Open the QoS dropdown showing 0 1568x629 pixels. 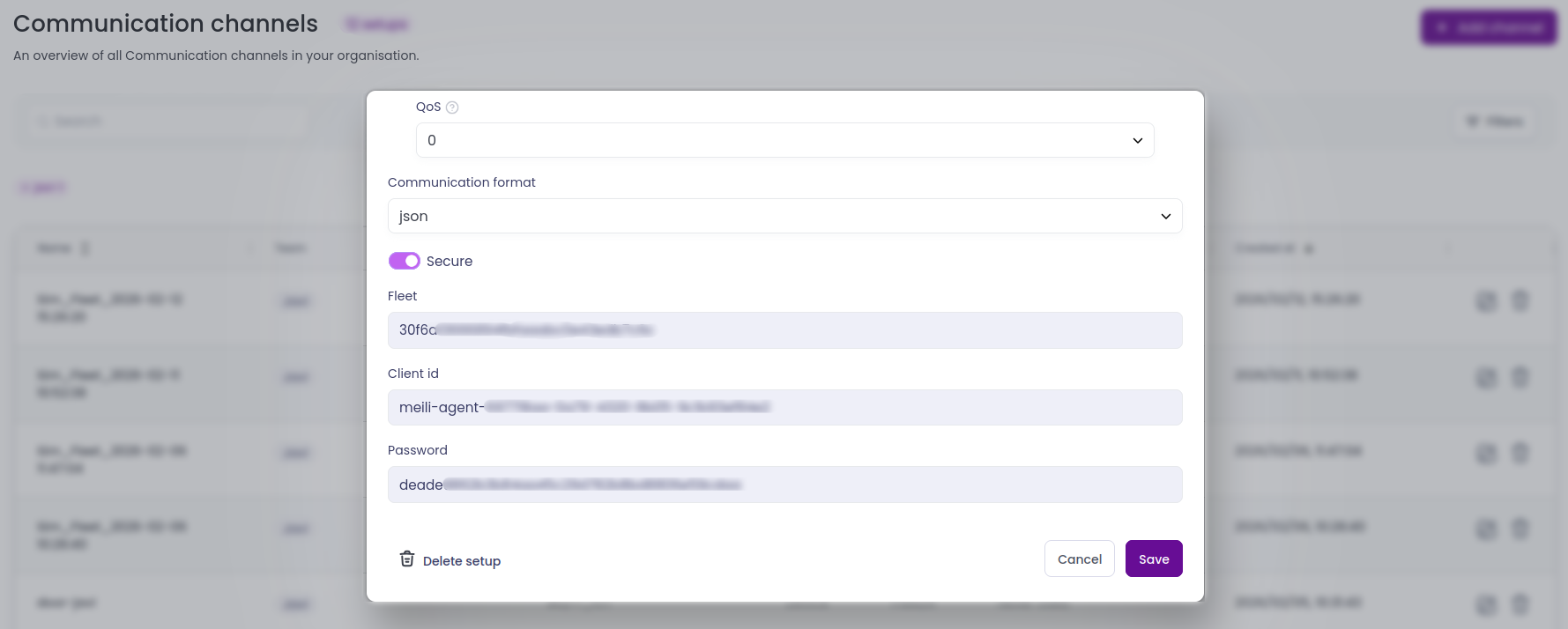[x=784, y=140]
